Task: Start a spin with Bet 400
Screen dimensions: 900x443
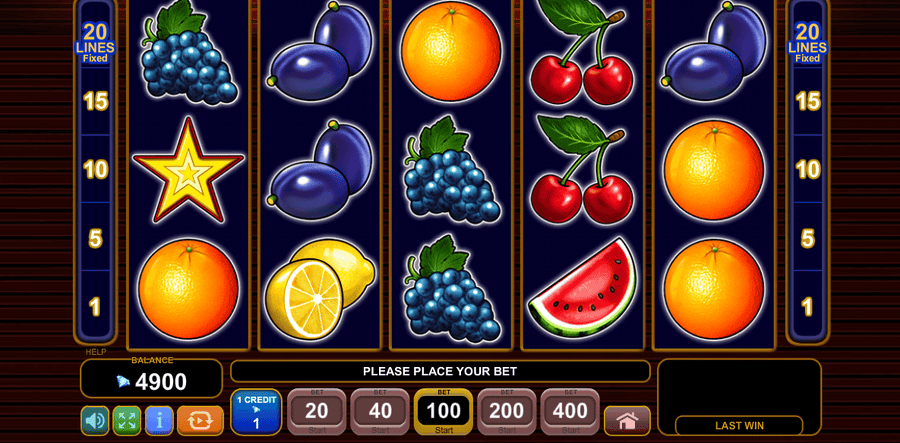Action: pos(570,411)
